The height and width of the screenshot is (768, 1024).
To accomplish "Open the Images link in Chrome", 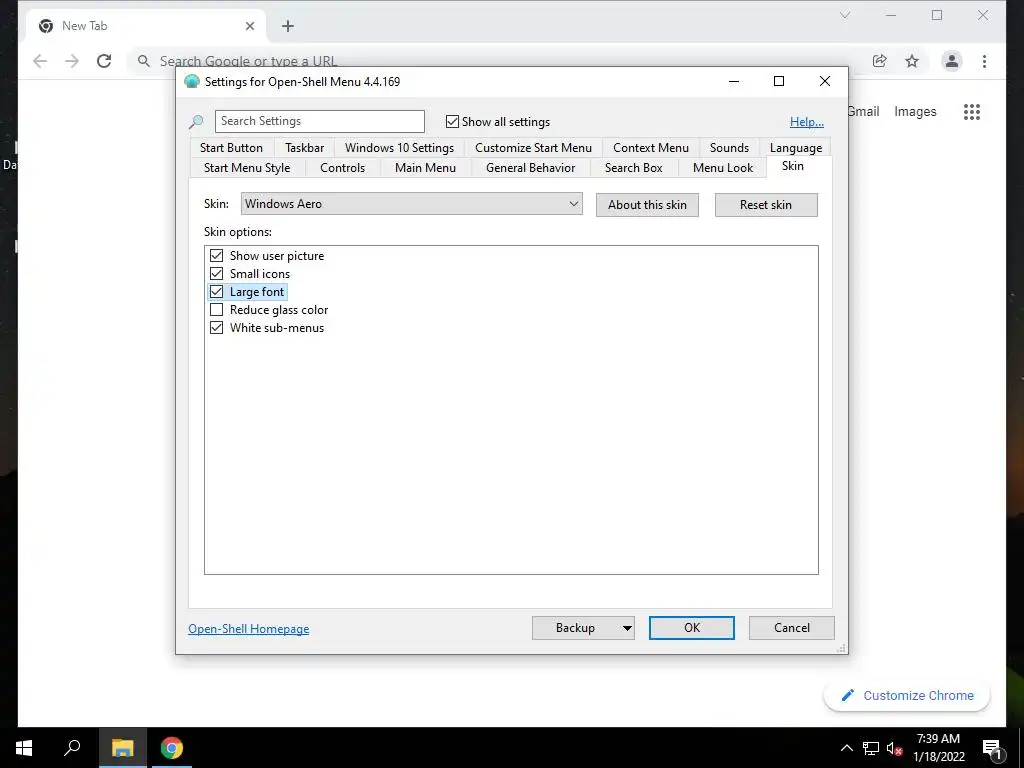I will click(x=915, y=112).
